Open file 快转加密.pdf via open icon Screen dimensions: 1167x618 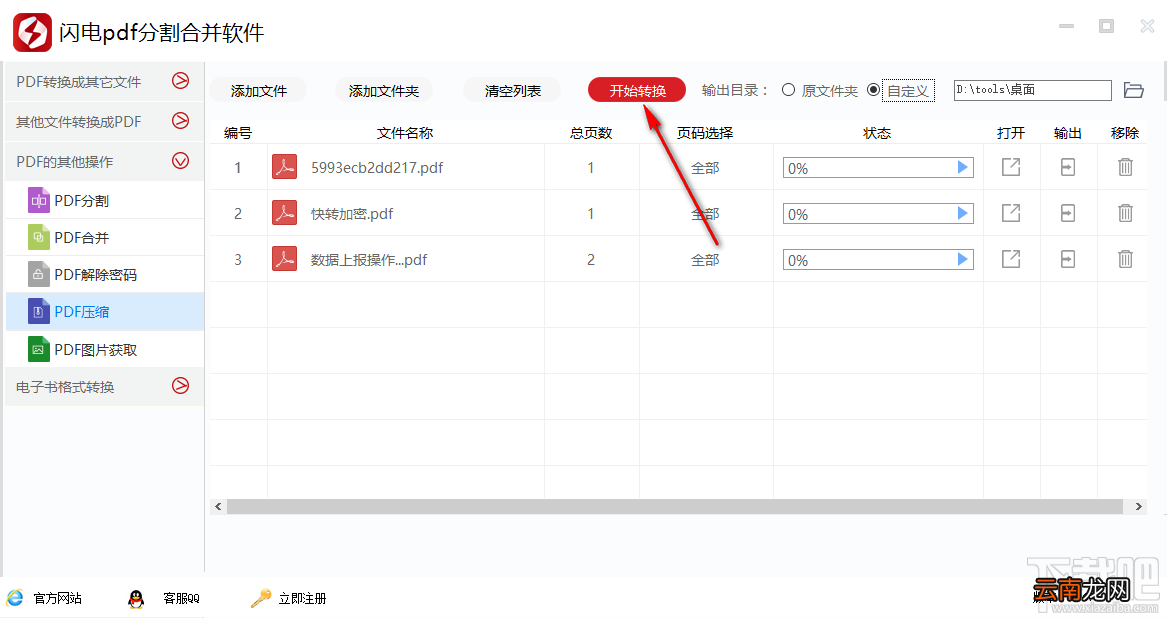[1011, 214]
